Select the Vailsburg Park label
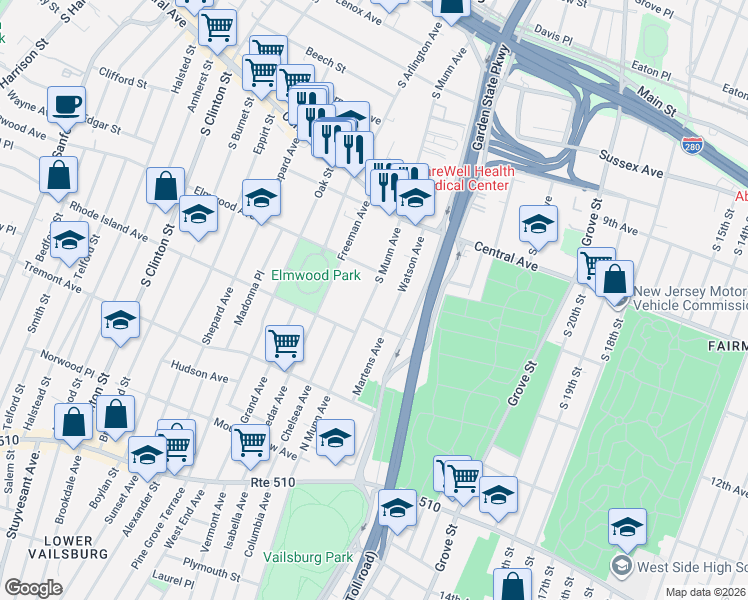 [308, 557]
